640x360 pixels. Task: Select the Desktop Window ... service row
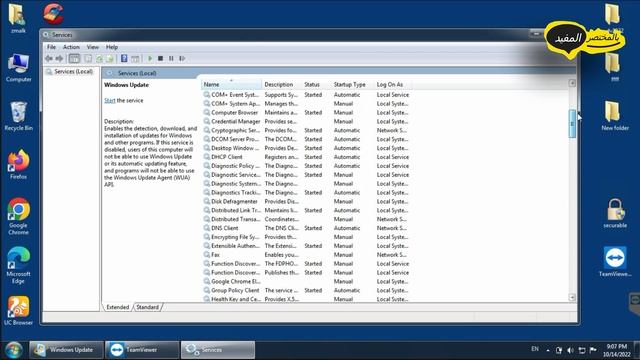[306, 148]
